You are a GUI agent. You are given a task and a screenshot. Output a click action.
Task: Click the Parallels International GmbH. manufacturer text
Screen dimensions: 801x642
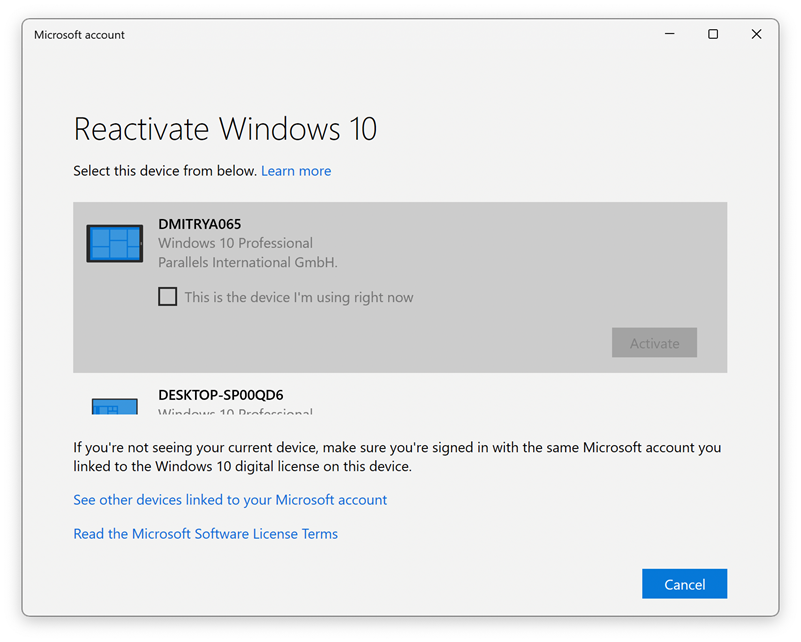pos(248,263)
